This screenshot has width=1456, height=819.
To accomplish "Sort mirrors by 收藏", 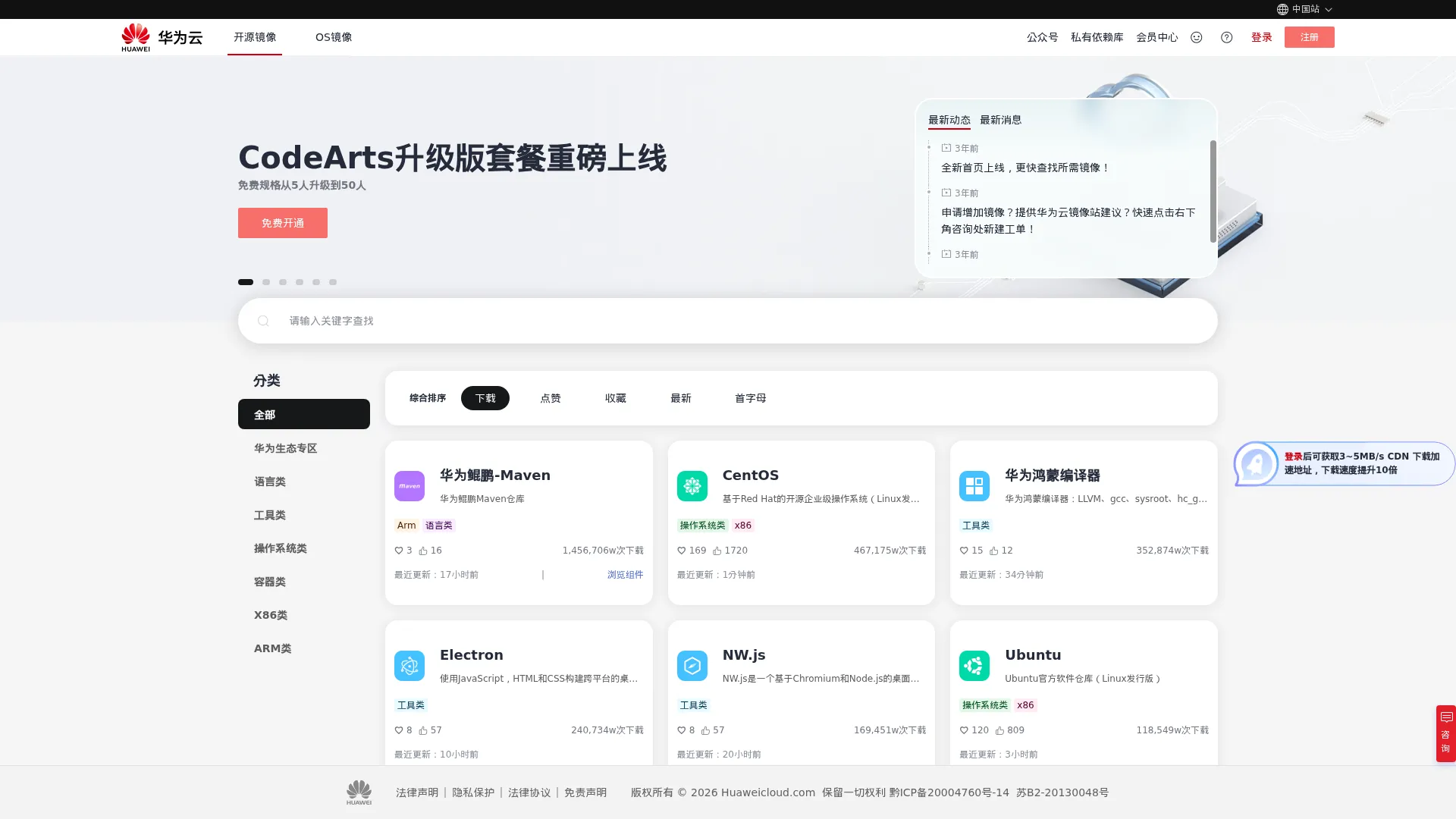I will coord(616,398).
